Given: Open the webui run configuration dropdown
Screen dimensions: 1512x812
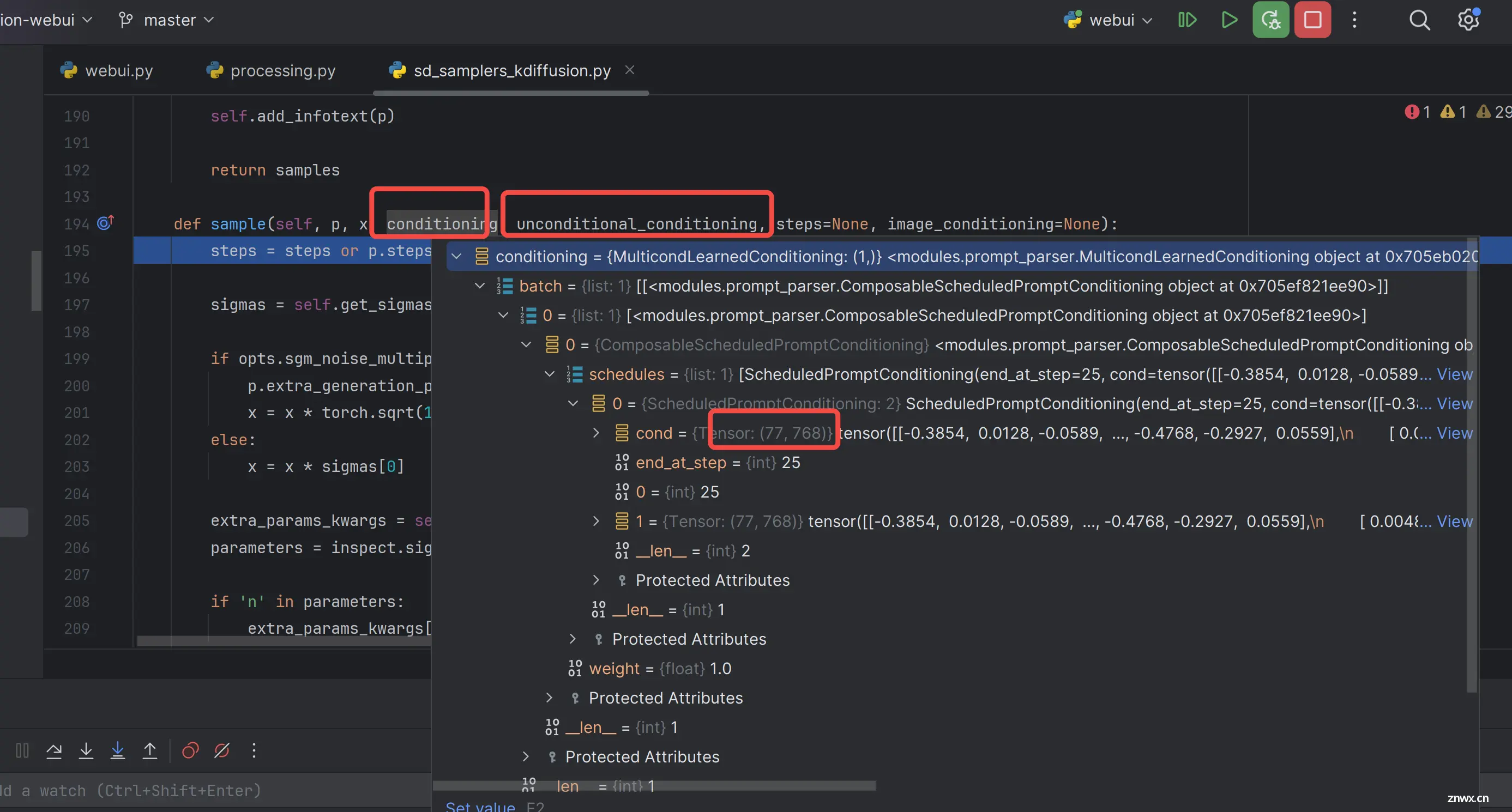Looking at the screenshot, I should (1108, 20).
